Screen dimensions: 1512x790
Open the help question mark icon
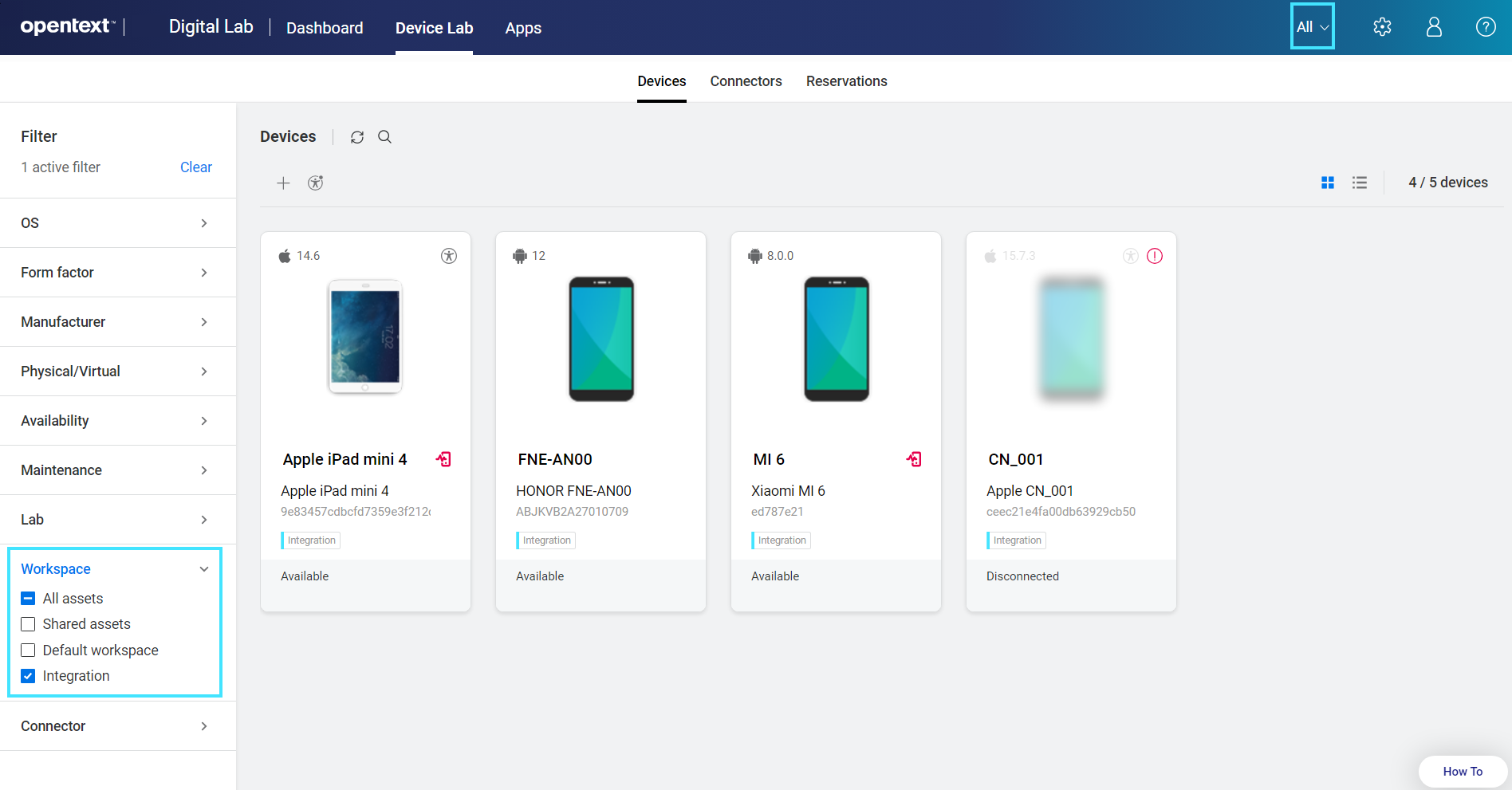click(1486, 27)
